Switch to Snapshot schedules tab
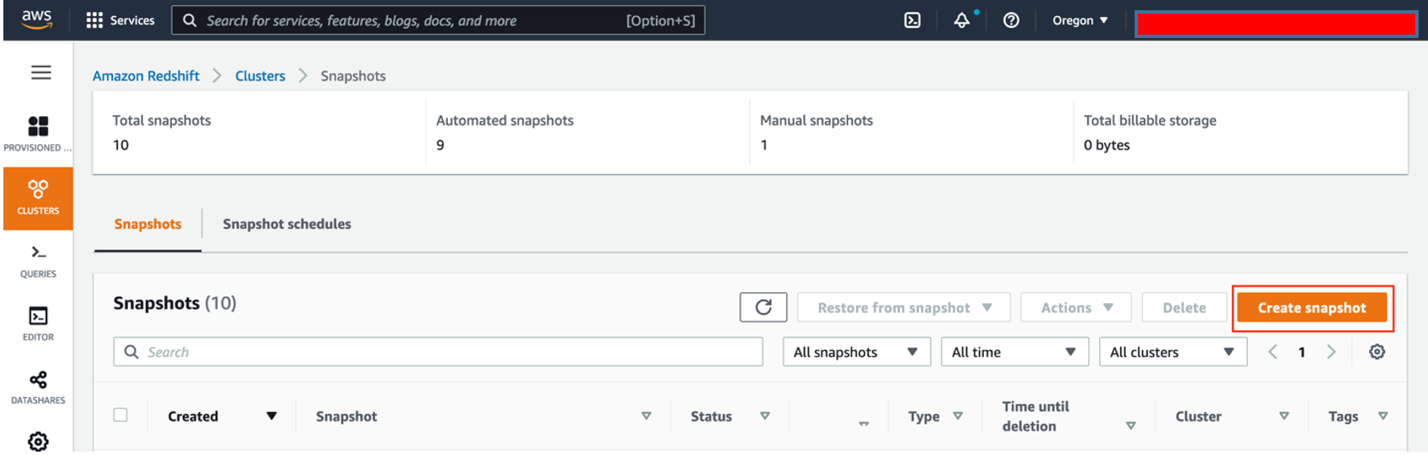Screen dimensions: 1428x455 [287, 224]
